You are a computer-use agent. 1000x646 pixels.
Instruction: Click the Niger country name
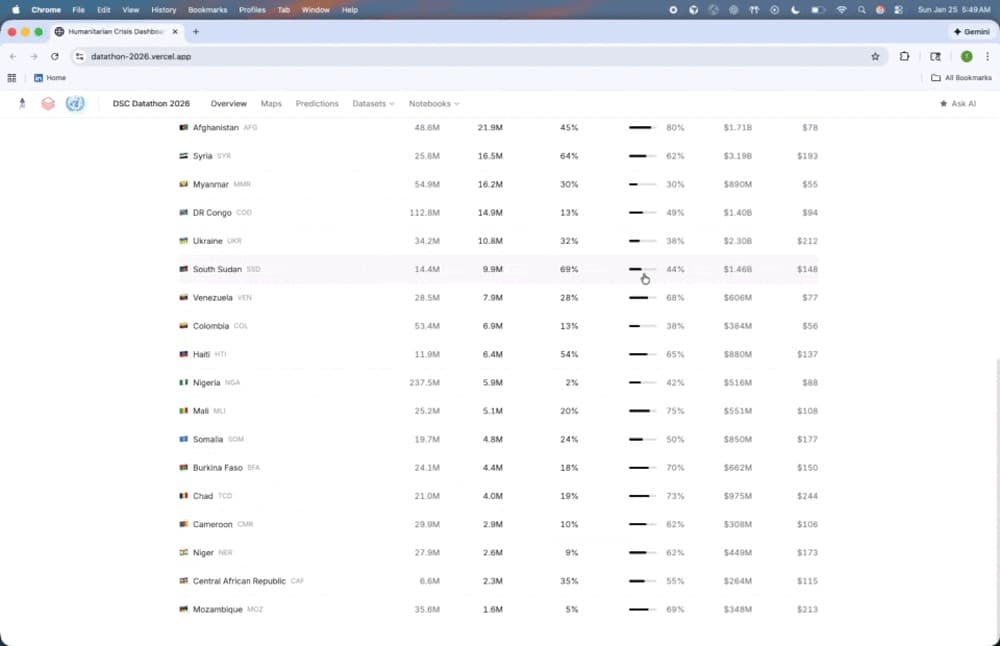(x=203, y=552)
